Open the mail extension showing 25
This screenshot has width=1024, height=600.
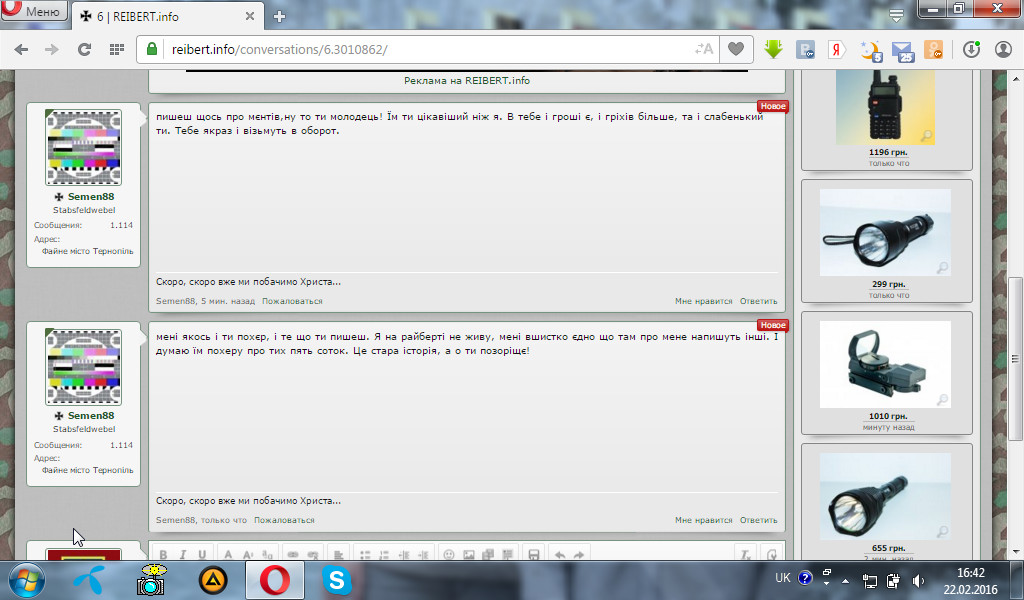[x=903, y=51]
